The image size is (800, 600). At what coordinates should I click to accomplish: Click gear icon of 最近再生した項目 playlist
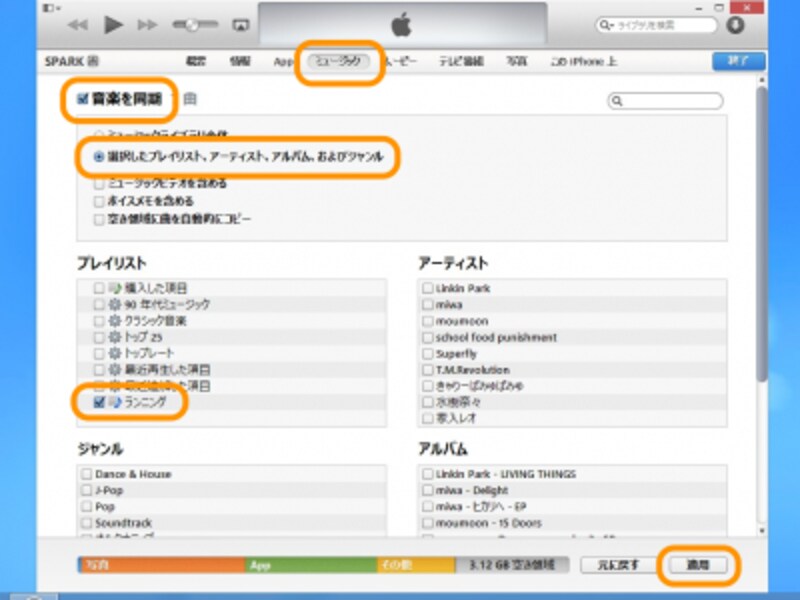[x=115, y=370]
